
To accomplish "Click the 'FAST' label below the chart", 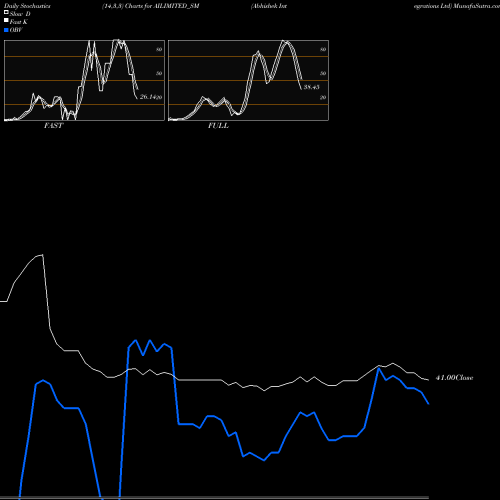I will click(x=53, y=126).
